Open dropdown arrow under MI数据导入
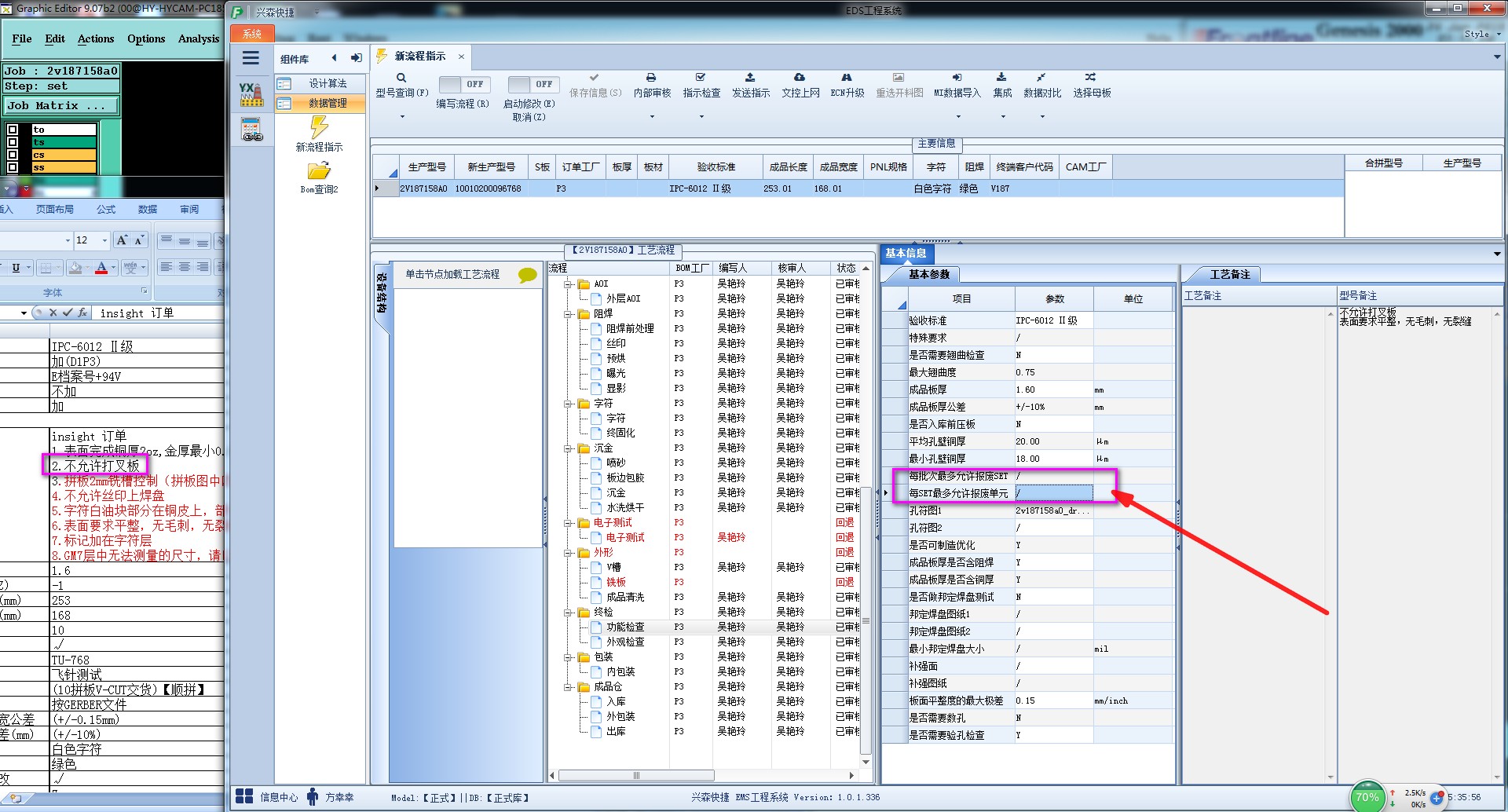Viewport: 1508px width, 812px height. [957, 117]
